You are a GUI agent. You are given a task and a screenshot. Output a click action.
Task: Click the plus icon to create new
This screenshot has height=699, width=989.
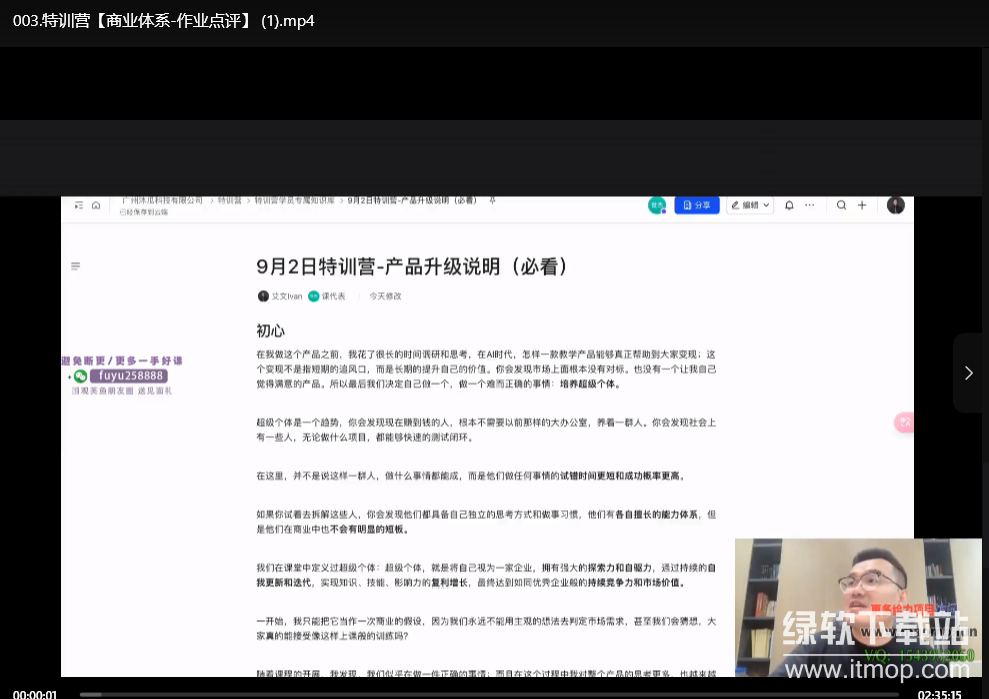click(862, 206)
